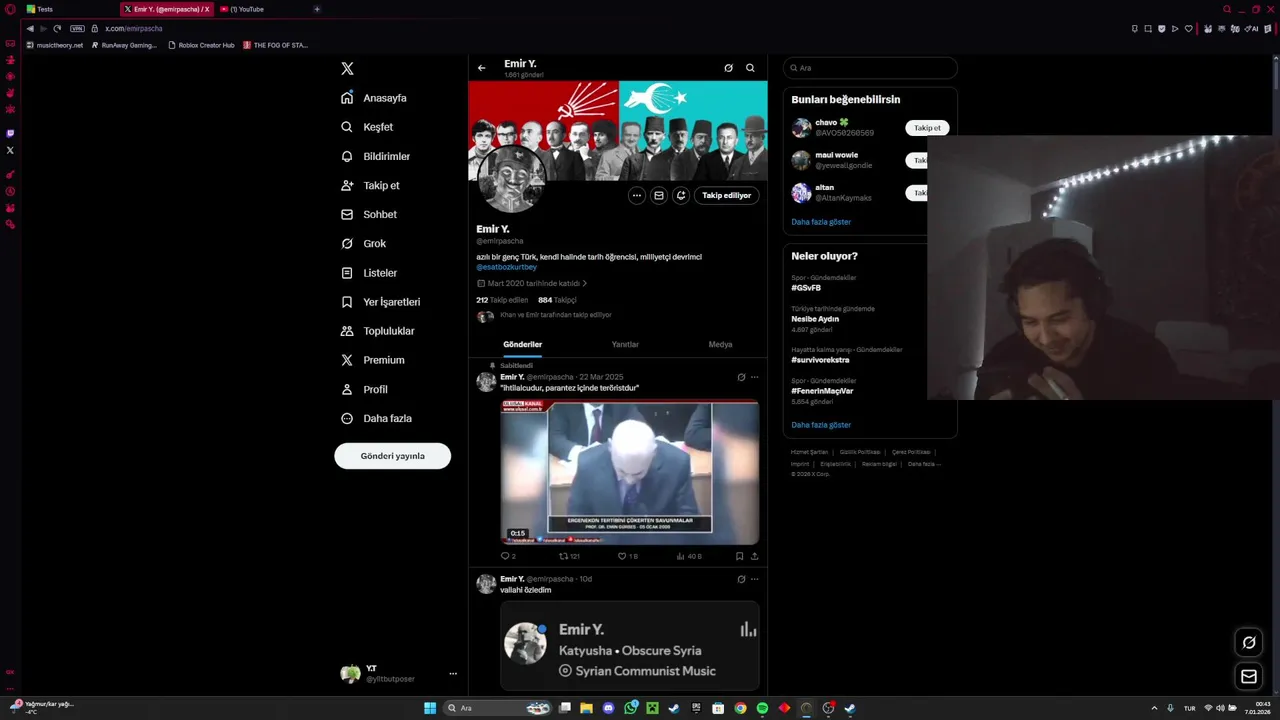This screenshot has height=720, width=1280.
Task: Click Daha fazla göster under suggestions
Action: click(x=821, y=222)
